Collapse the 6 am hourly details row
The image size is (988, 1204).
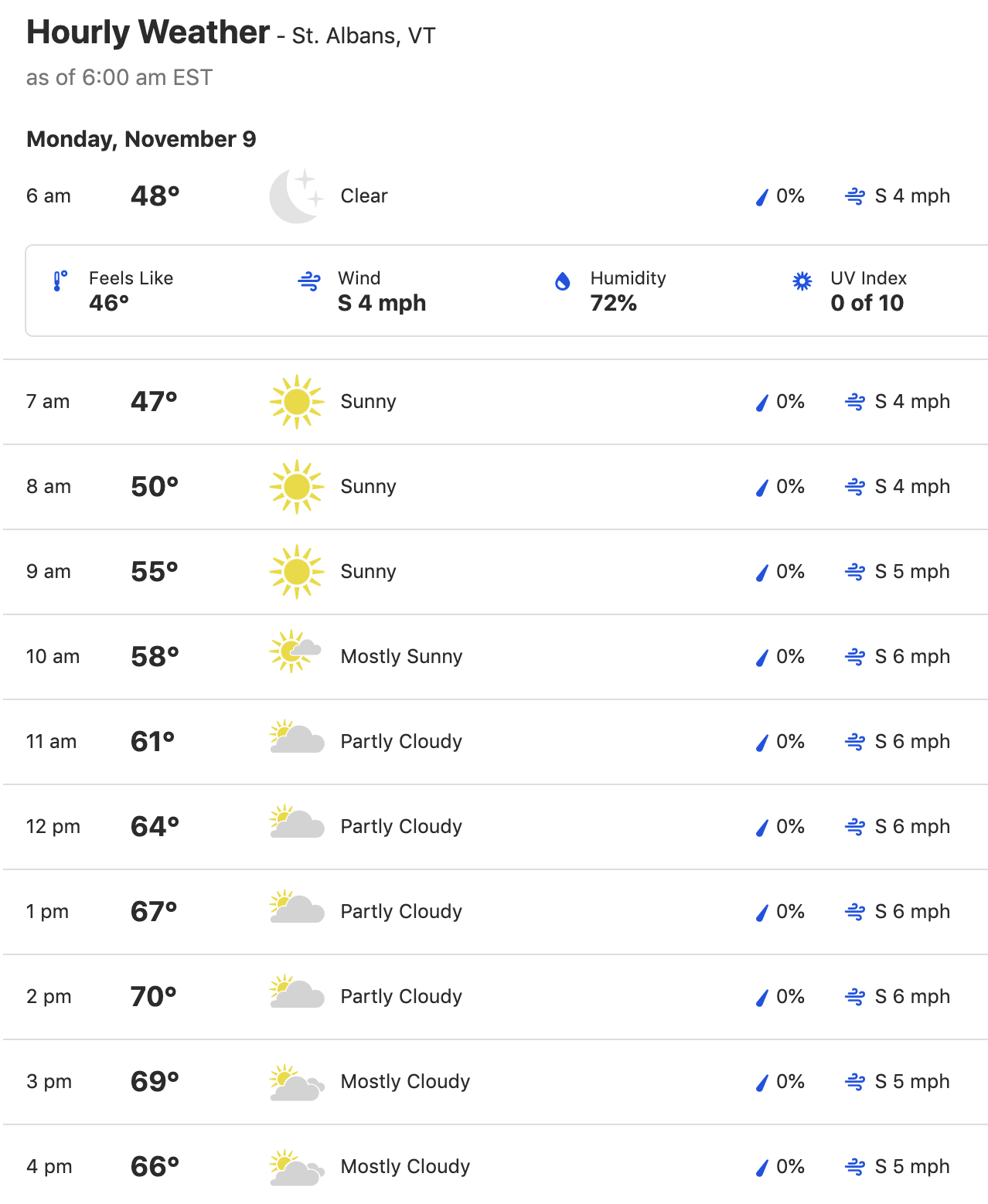pos(496,196)
